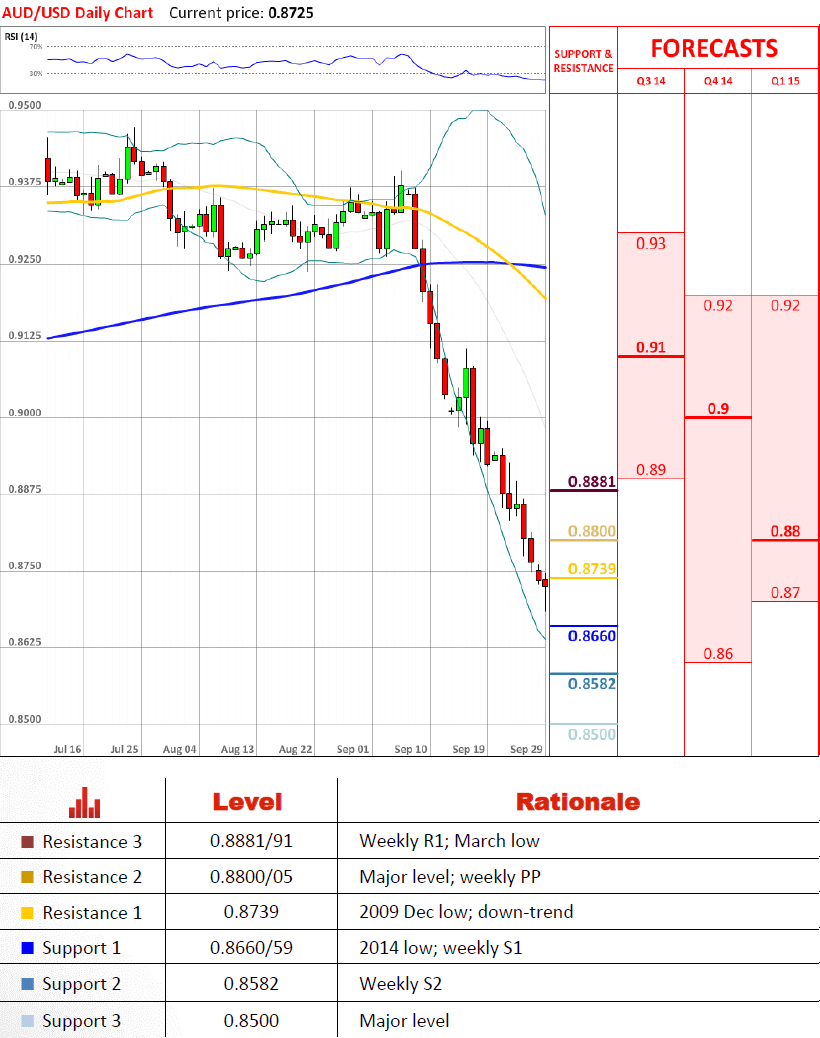The image size is (820, 1038).
Task: Click the Resistance 1 row label
Action: pyautogui.click(x=92, y=913)
